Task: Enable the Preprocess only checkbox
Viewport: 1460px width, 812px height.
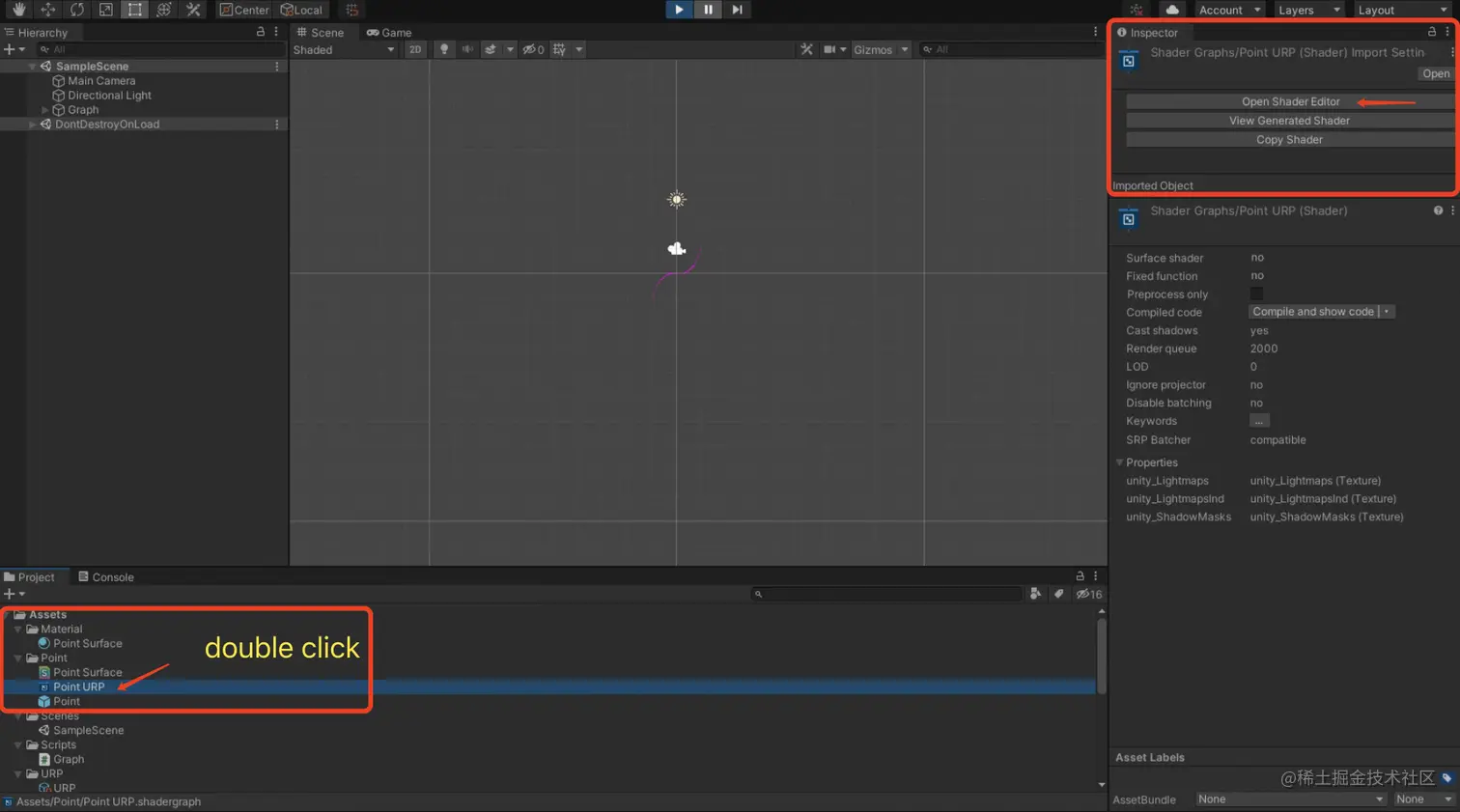Action: 1256,294
